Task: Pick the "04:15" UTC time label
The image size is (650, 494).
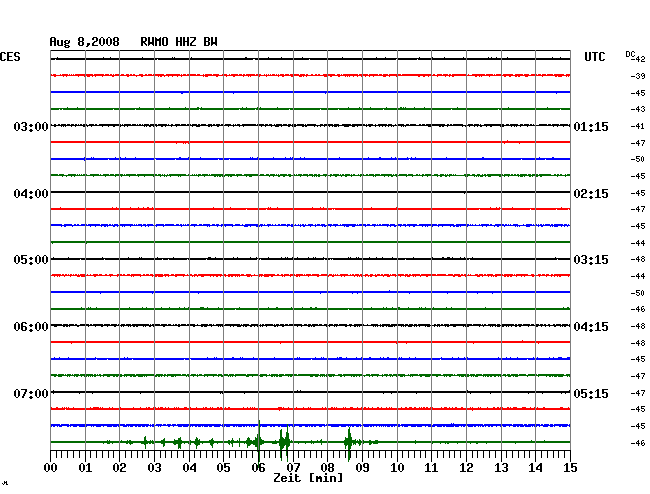Action: [x=591, y=327]
